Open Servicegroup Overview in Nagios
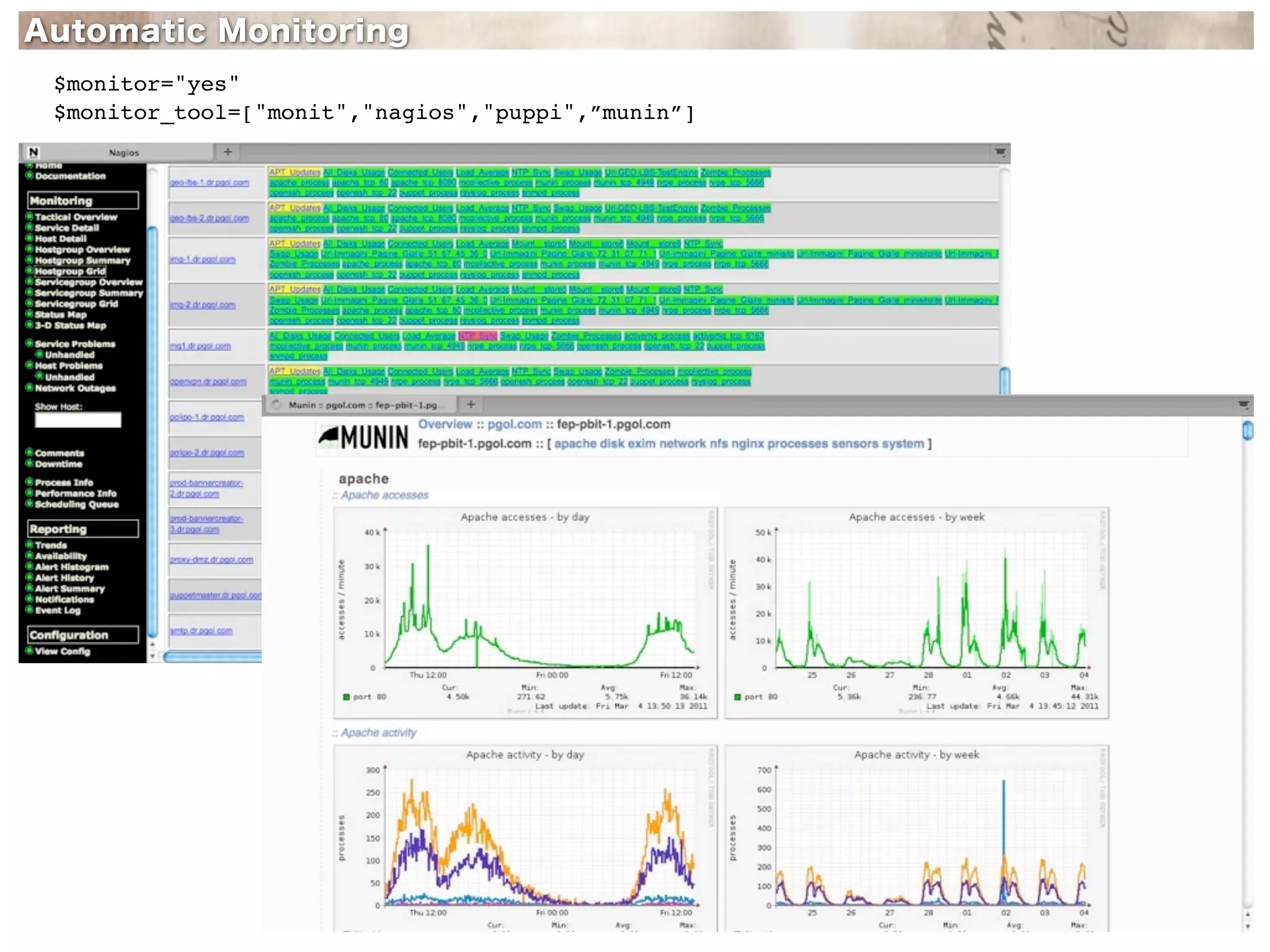Screen dimensions: 1270x952 point(89,282)
